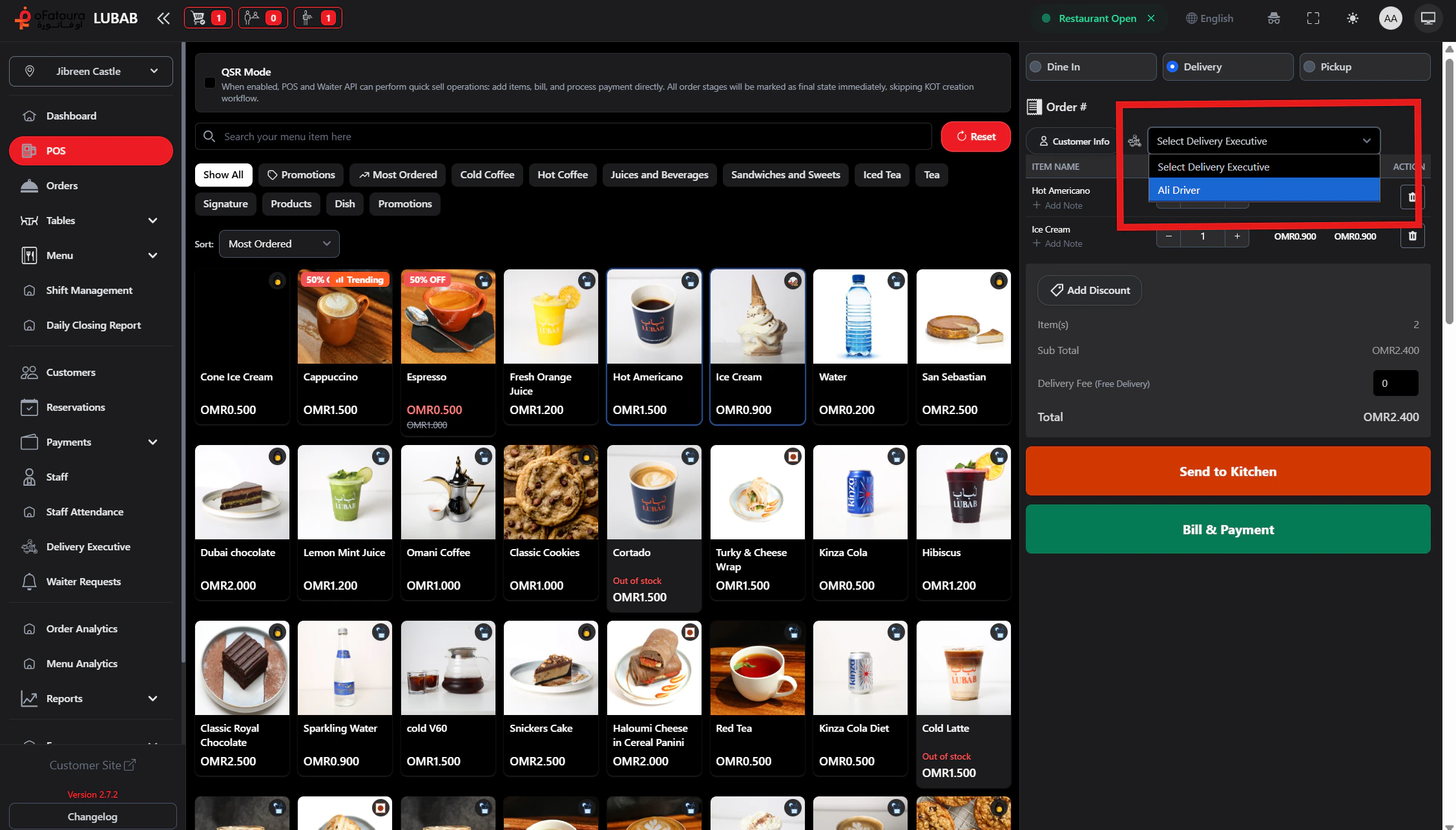This screenshot has width=1456, height=830.
Task: Increase Ice Cream quantity with plus
Action: 1237,236
